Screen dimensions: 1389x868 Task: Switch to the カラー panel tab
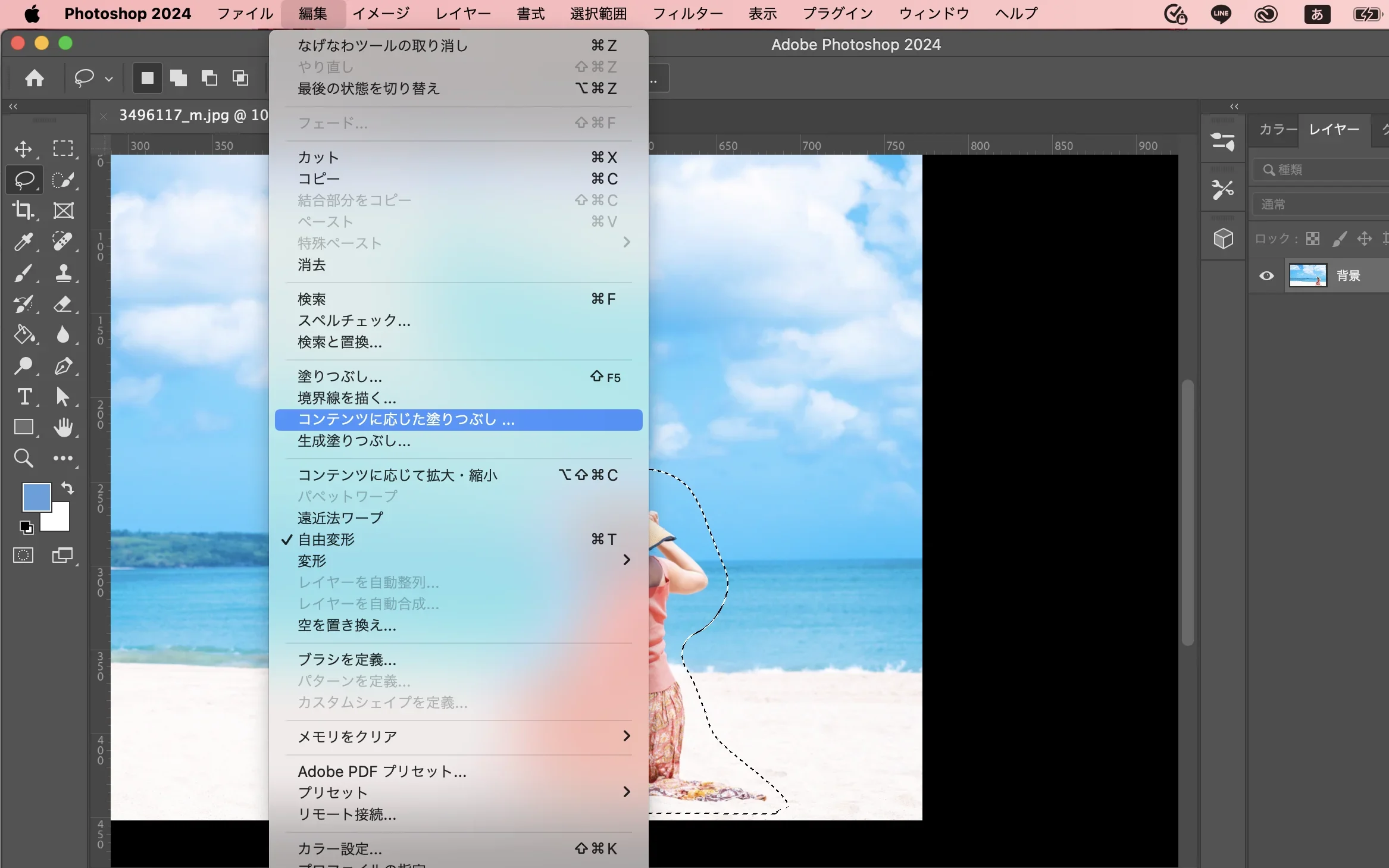click(x=1277, y=129)
